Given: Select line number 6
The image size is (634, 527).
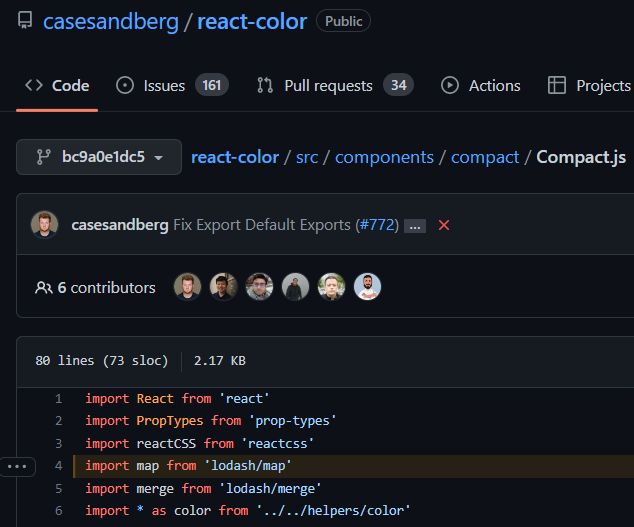Looking at the screenshot, I should click(x=59, y=511).
